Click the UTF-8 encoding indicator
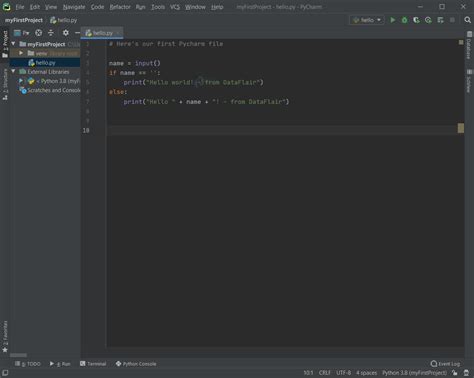The image size is (474, 378). point(343,373)
